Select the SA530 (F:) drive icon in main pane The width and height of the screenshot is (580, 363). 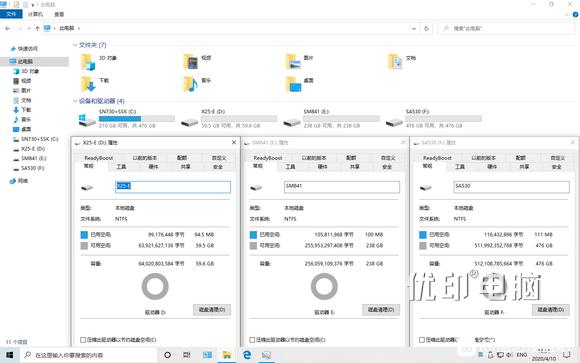pos(394,122)
